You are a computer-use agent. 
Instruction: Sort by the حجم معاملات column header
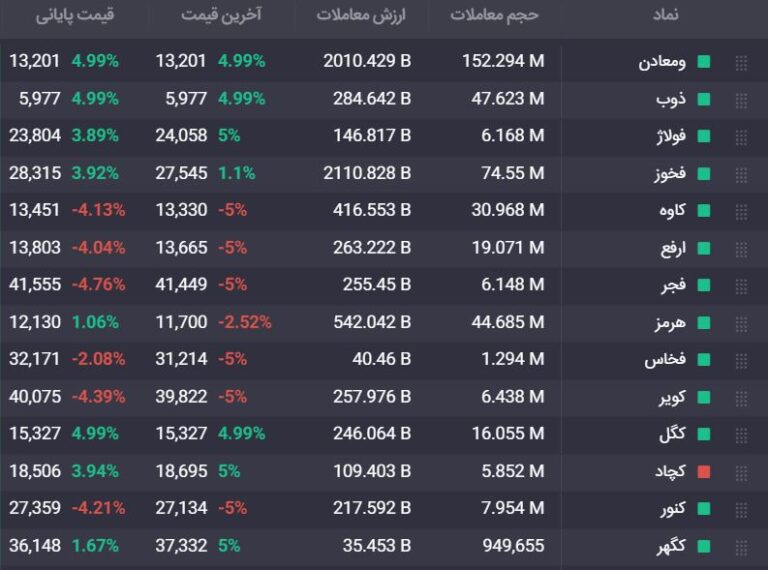pyautogui.click(x=495, y=16)
